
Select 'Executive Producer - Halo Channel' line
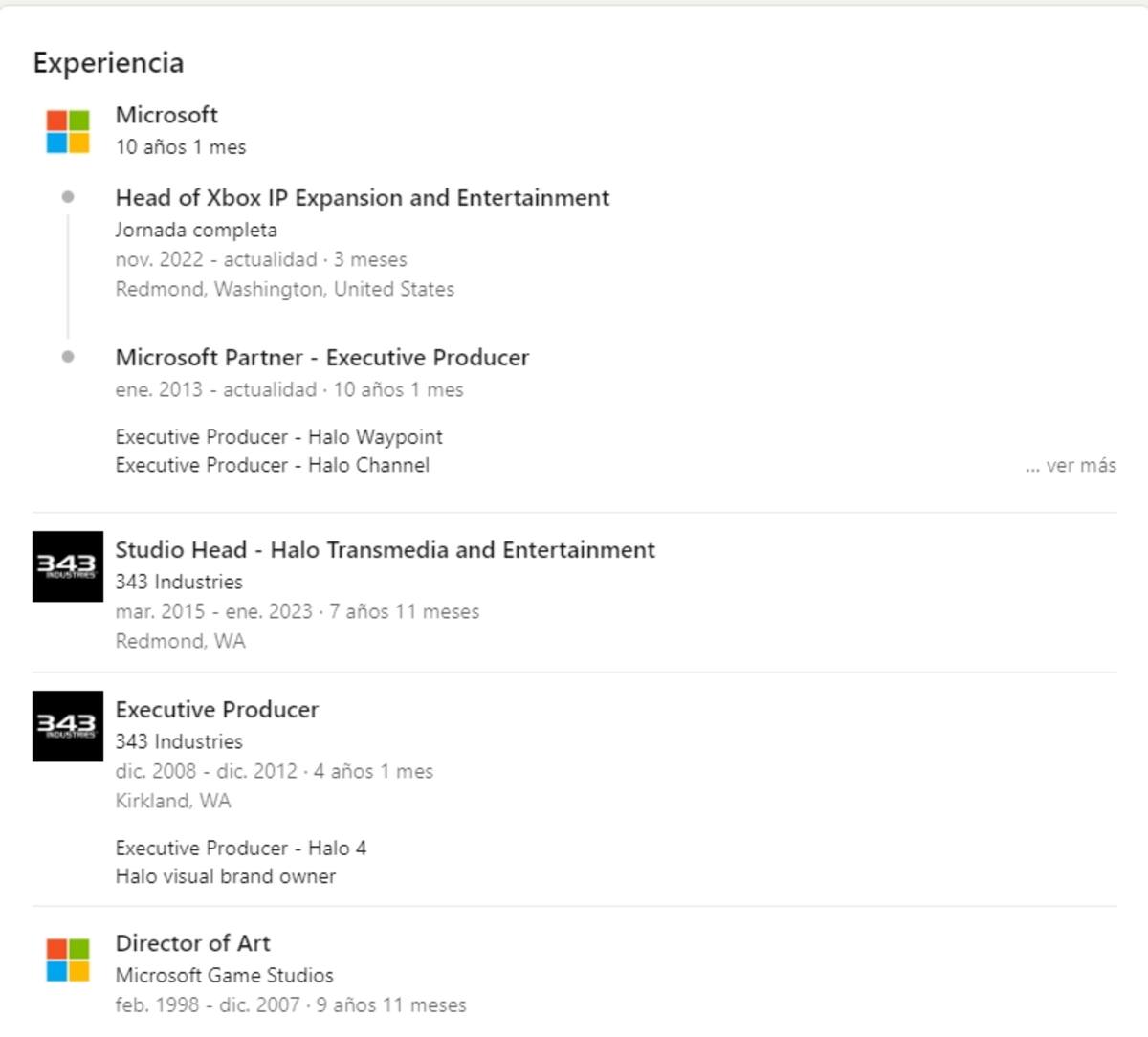(273, 466)
